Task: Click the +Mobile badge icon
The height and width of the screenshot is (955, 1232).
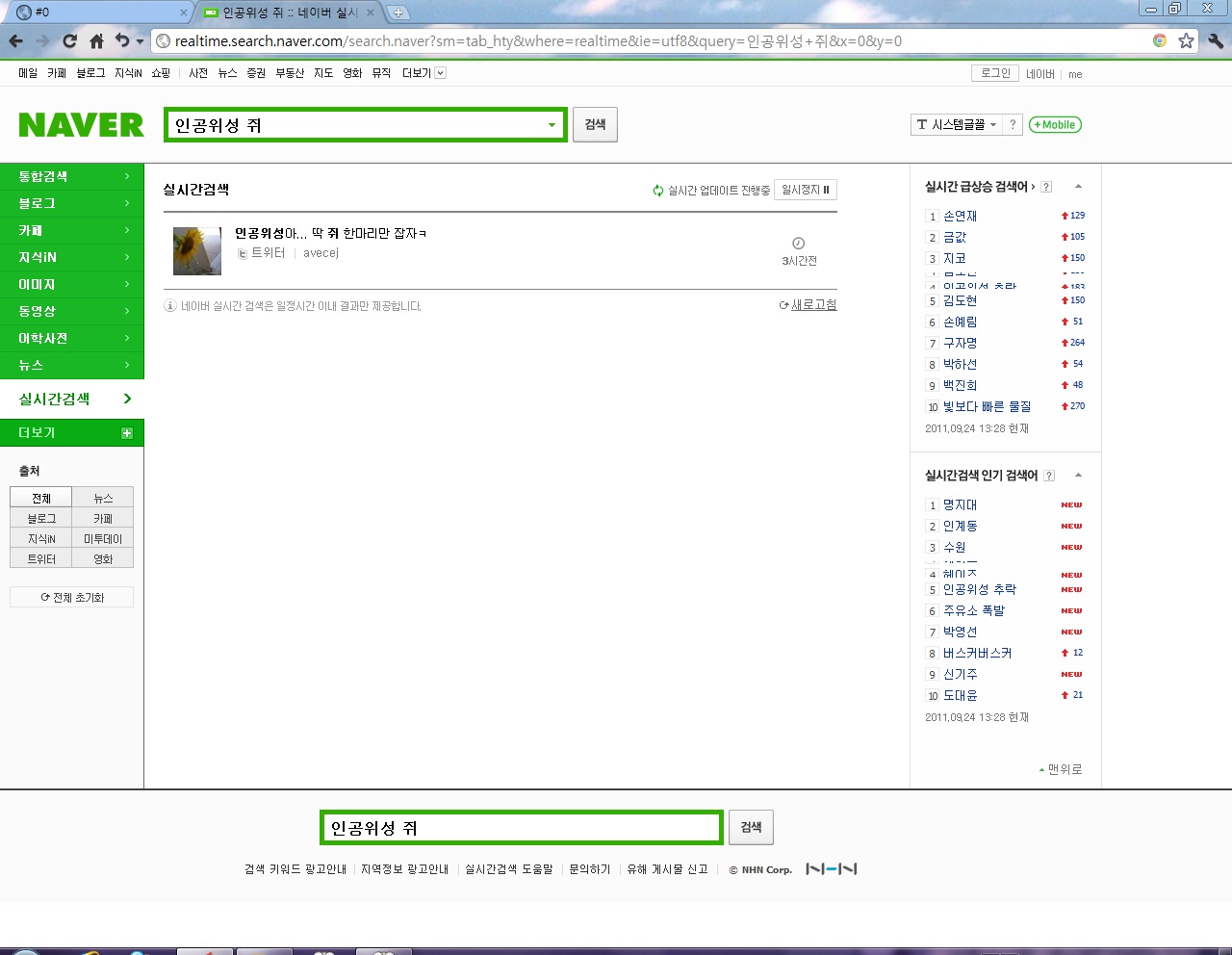Action: click(1055, 125)
